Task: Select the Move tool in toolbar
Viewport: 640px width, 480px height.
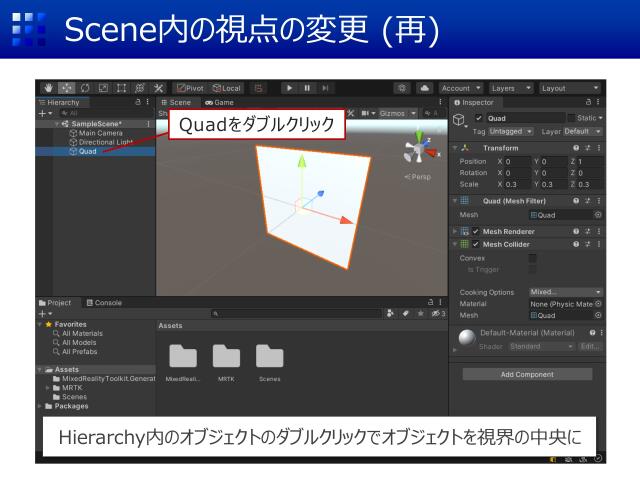Action: [x=65, y=88]
